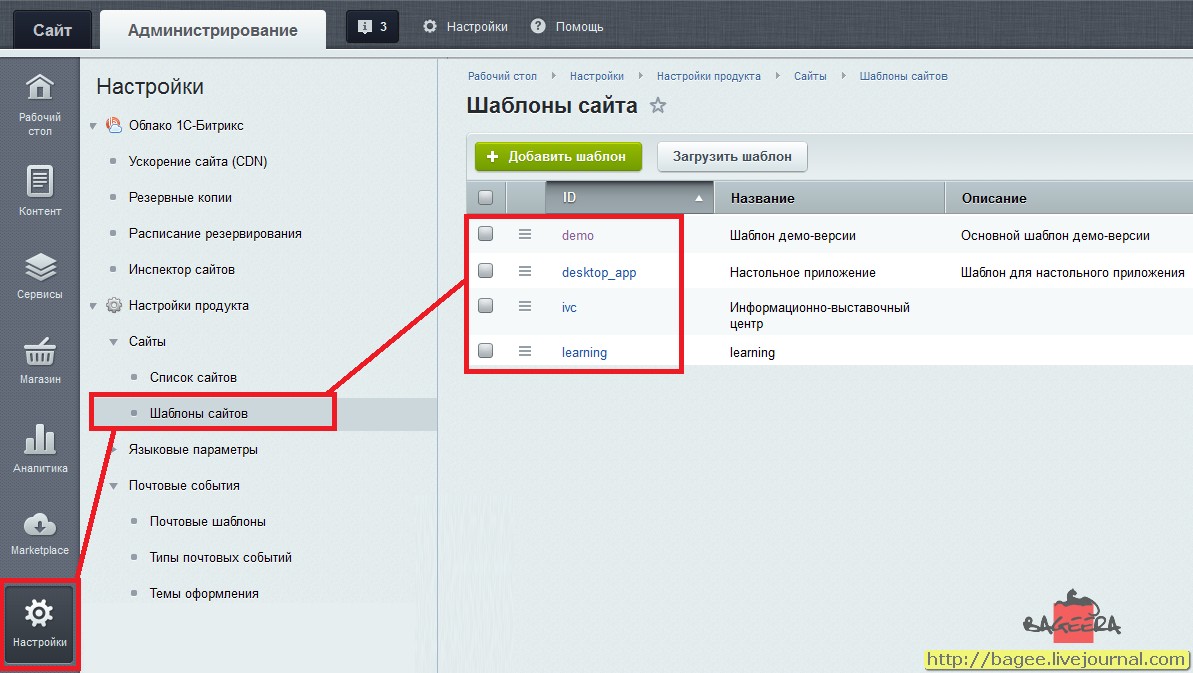1193x673 pixels.
Task: Check the demo template checkbox
Action: pos(485,233)
